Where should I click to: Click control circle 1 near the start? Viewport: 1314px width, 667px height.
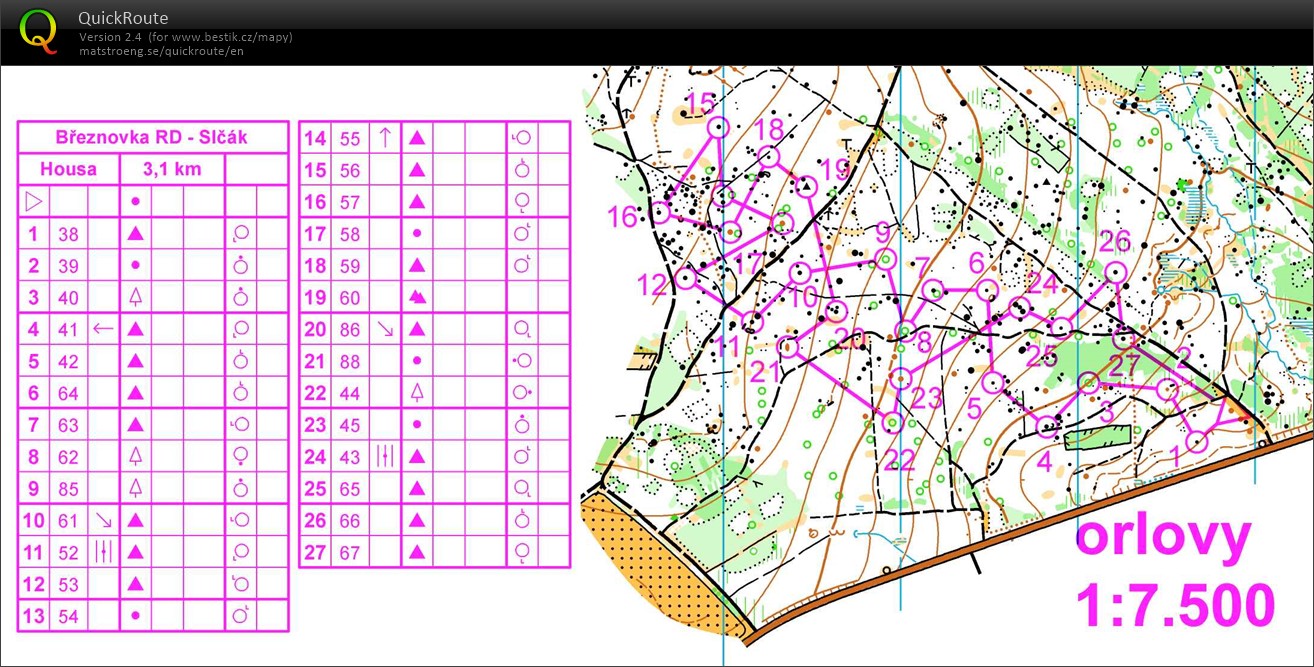tap(1197, 441)
